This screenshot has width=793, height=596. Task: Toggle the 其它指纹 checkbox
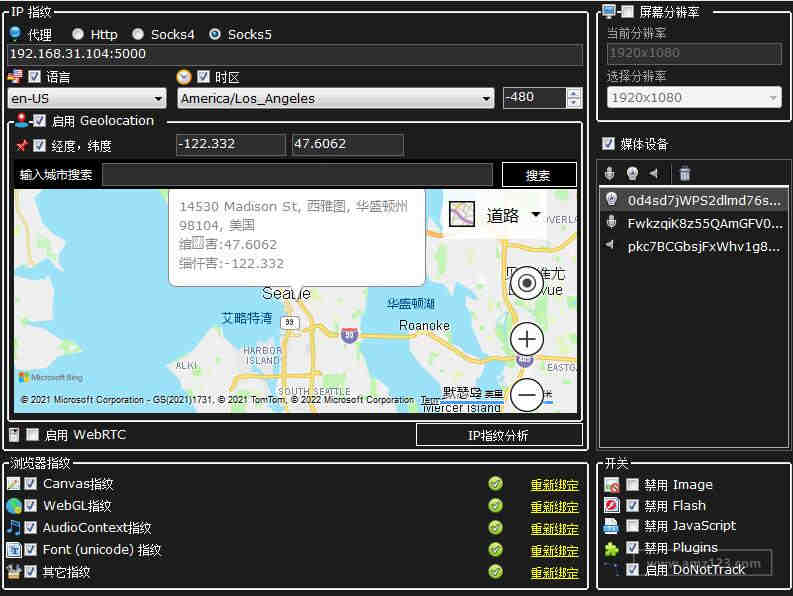[x=30, y=572]
